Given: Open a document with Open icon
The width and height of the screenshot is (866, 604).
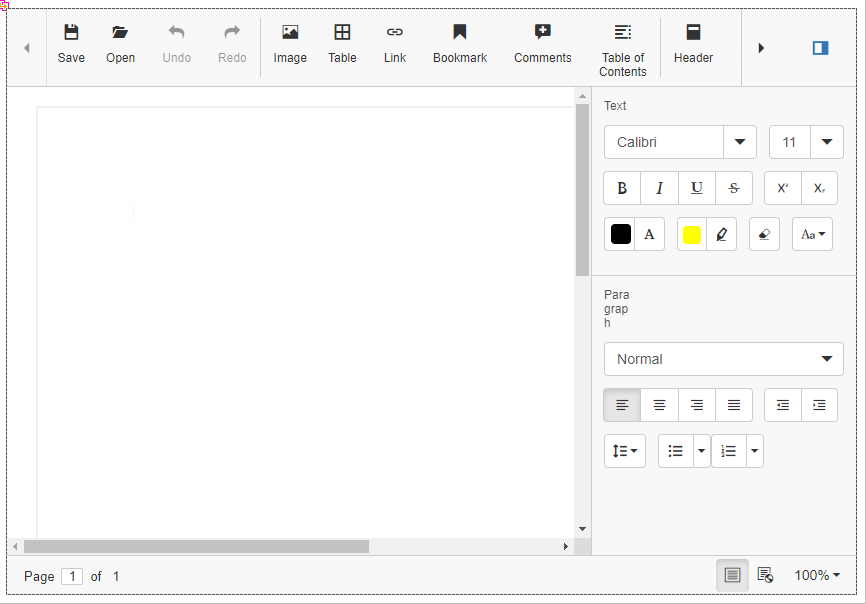Looking at the screenshot, I should point(120,44).
